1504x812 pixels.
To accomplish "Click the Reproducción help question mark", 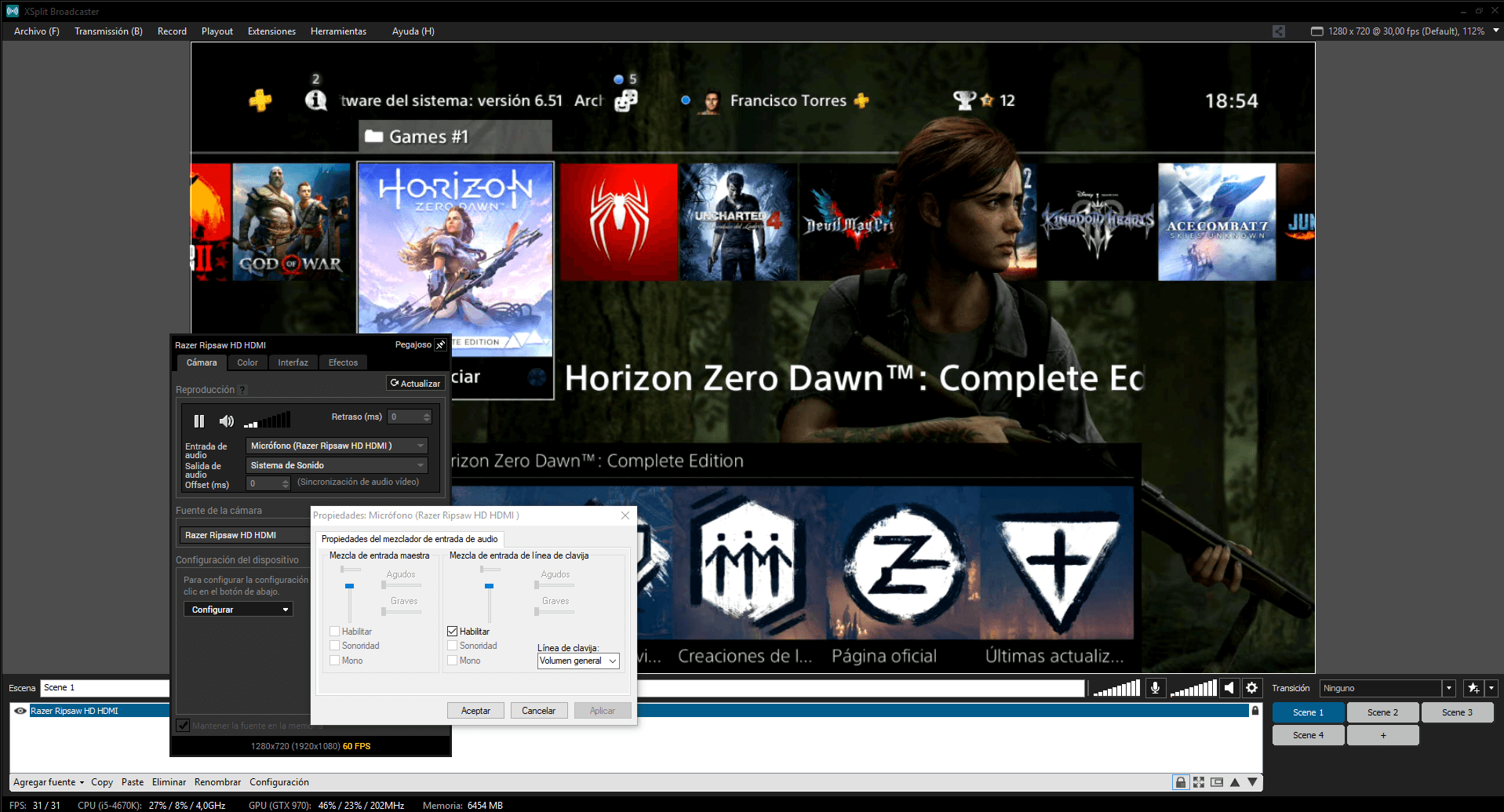I will point(242,390).
